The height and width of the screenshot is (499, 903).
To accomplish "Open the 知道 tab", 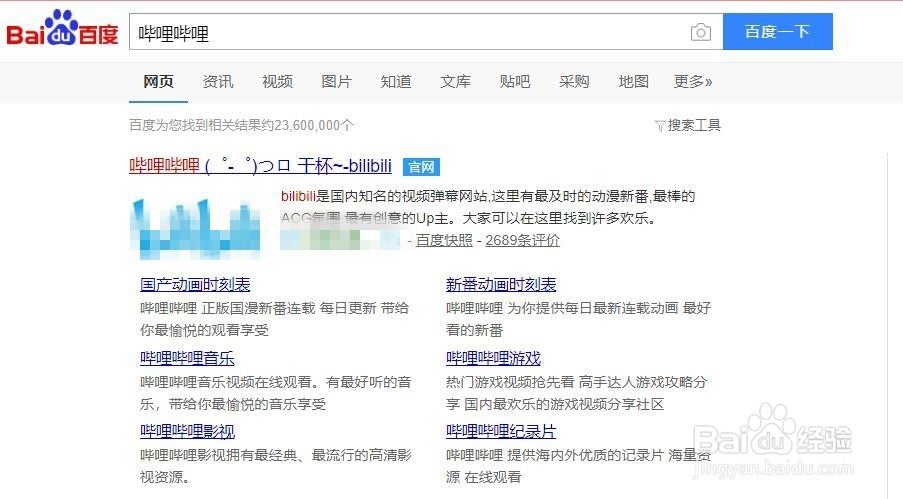I will (x=396, y=81).
